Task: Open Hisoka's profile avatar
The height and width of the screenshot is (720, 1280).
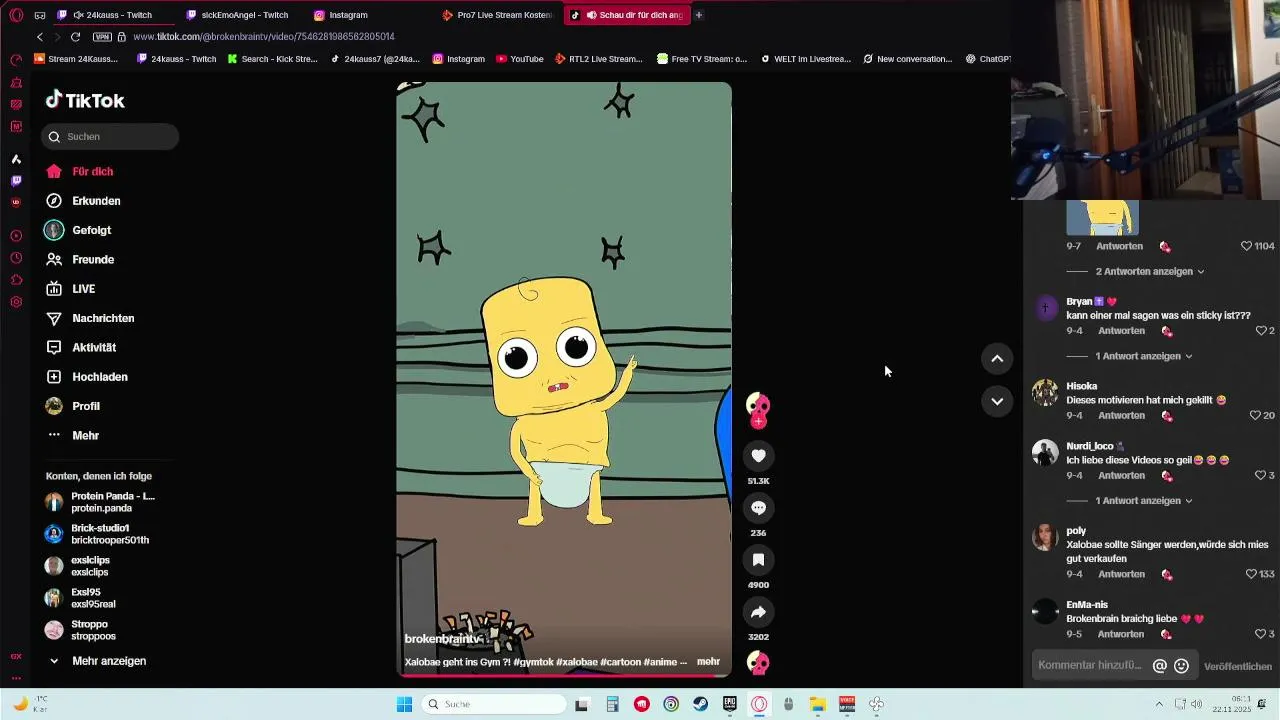Action: click(x=1045, y=392)
